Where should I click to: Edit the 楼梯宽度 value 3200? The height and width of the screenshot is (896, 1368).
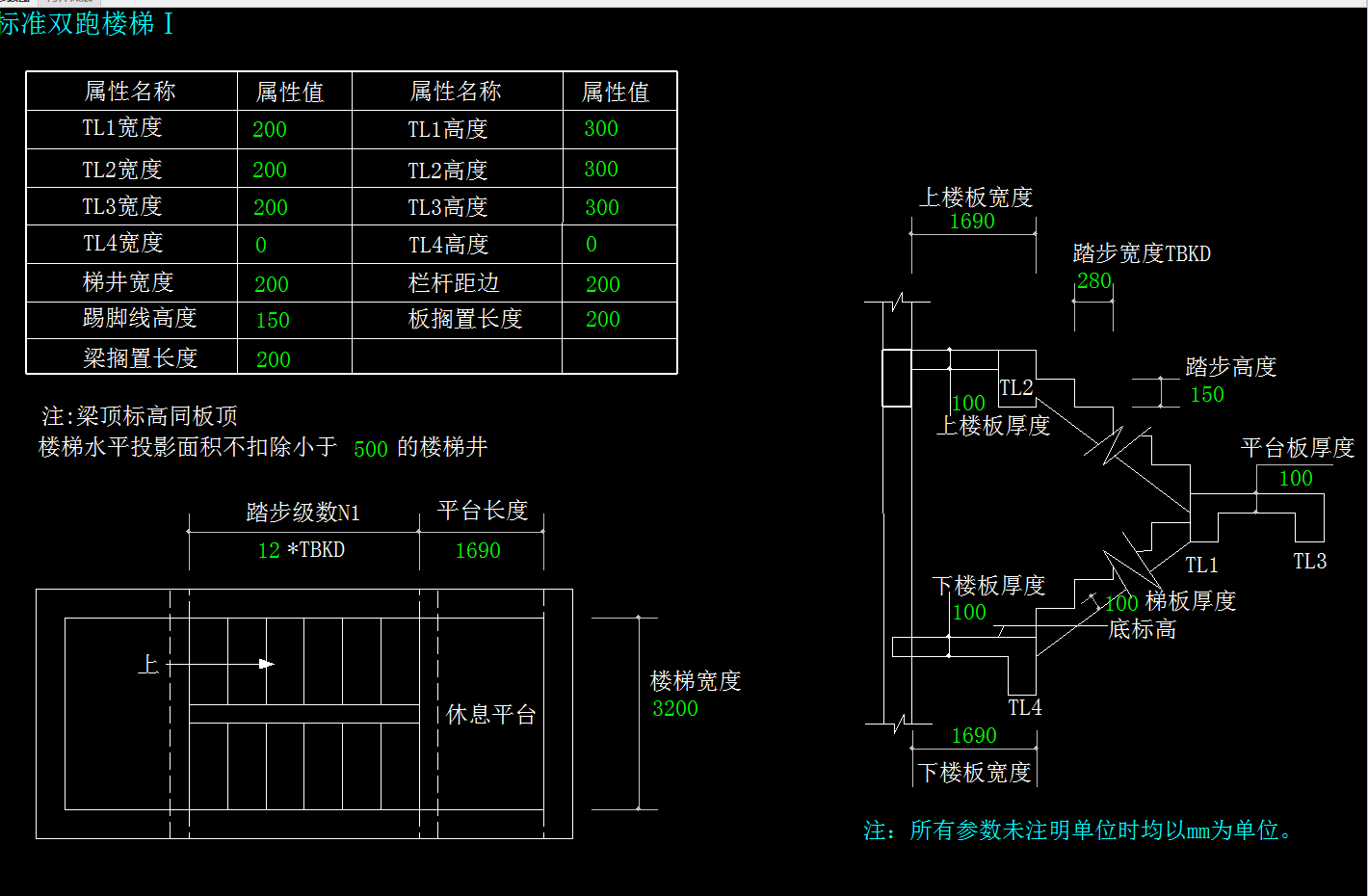point(675,708)
